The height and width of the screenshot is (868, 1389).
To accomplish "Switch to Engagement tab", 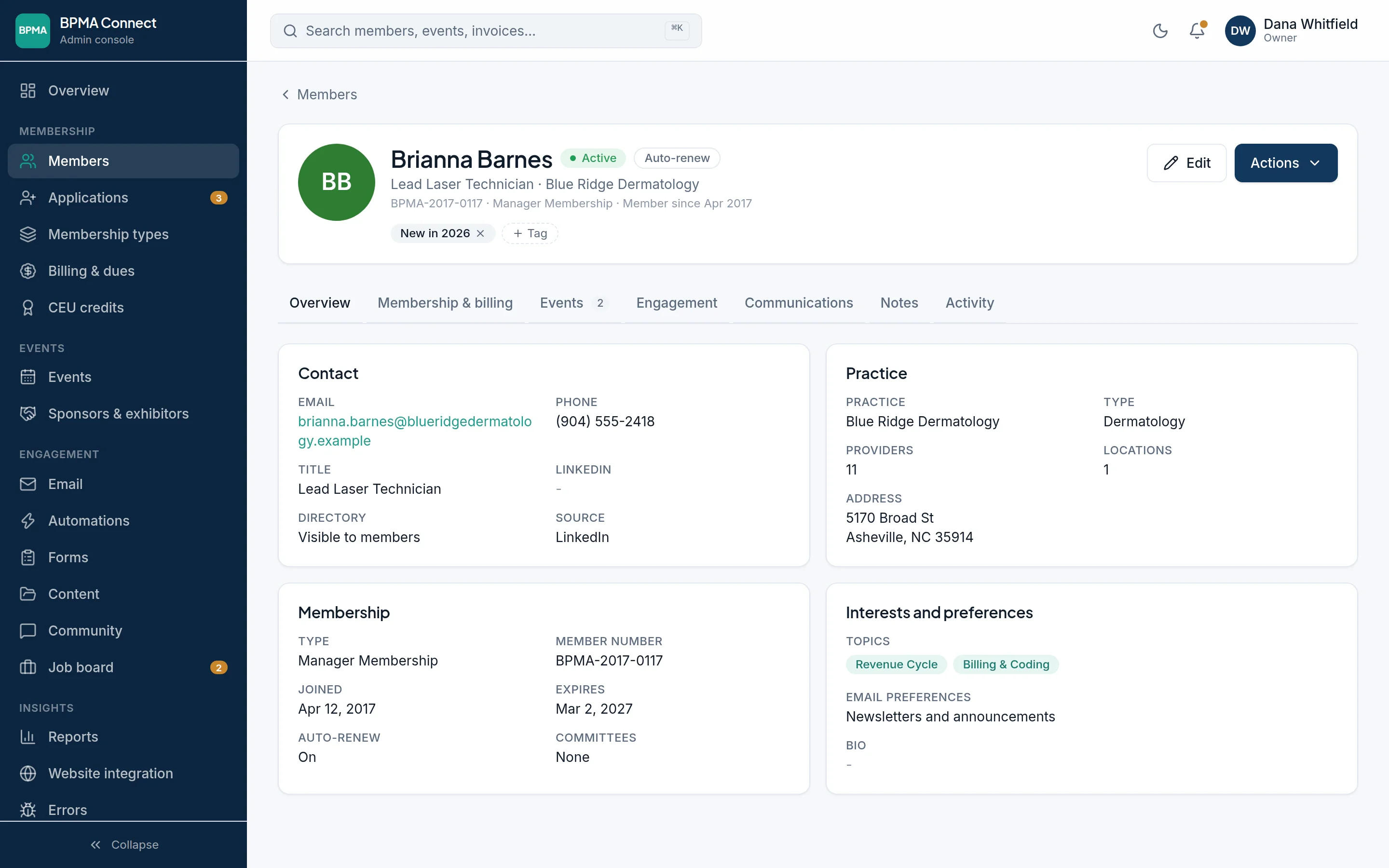I will 677,303.
